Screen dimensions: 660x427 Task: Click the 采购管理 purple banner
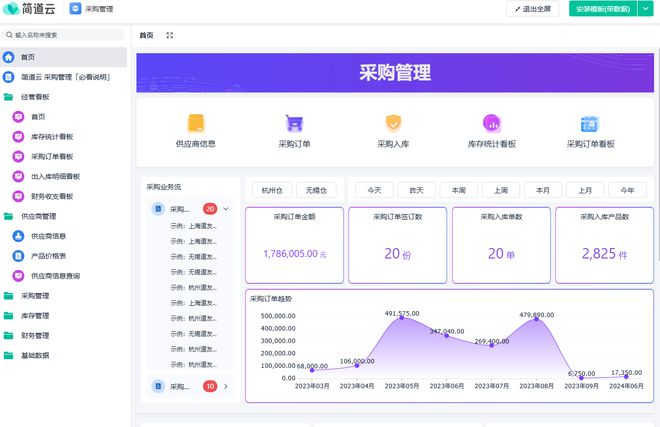(395, 72)
